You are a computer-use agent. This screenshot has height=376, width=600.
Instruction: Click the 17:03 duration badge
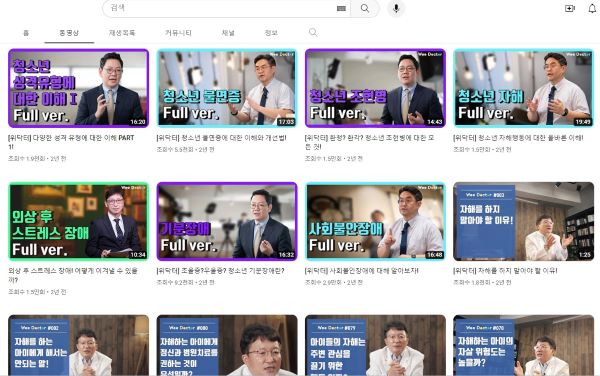[286, 122]
